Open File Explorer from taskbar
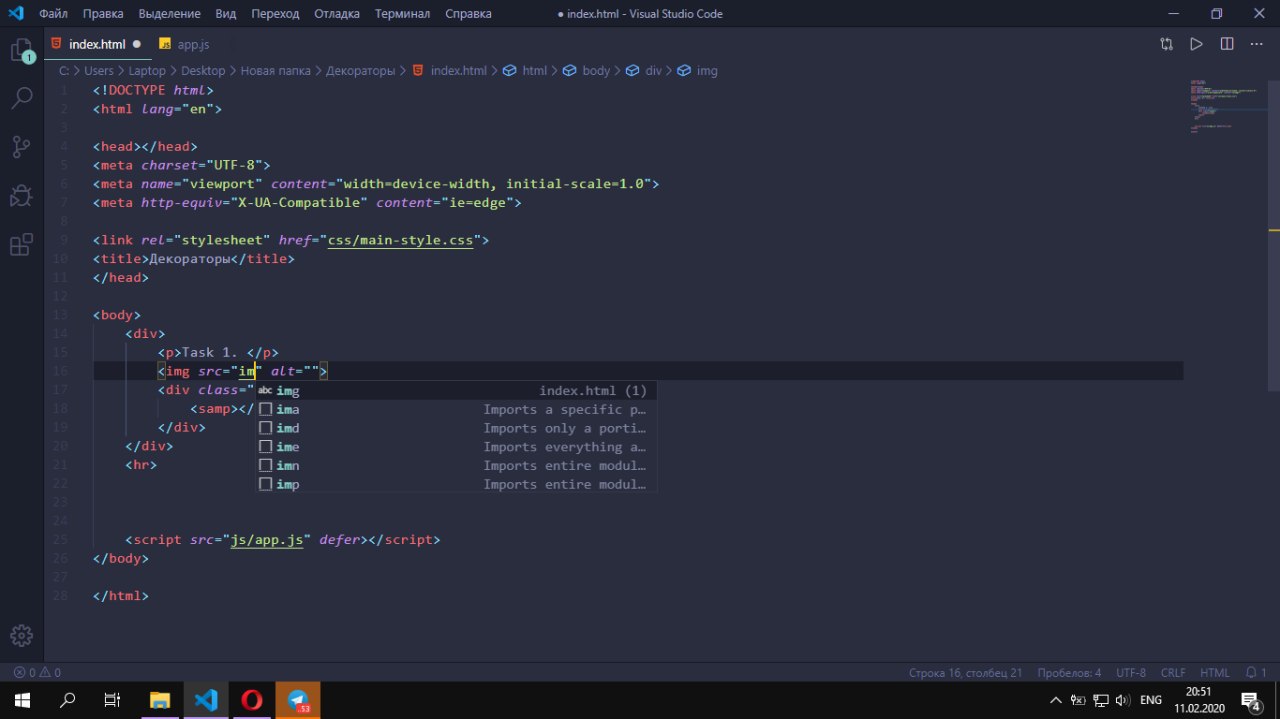The width and height of the screenshot is (1280, 719). (160, 700)
